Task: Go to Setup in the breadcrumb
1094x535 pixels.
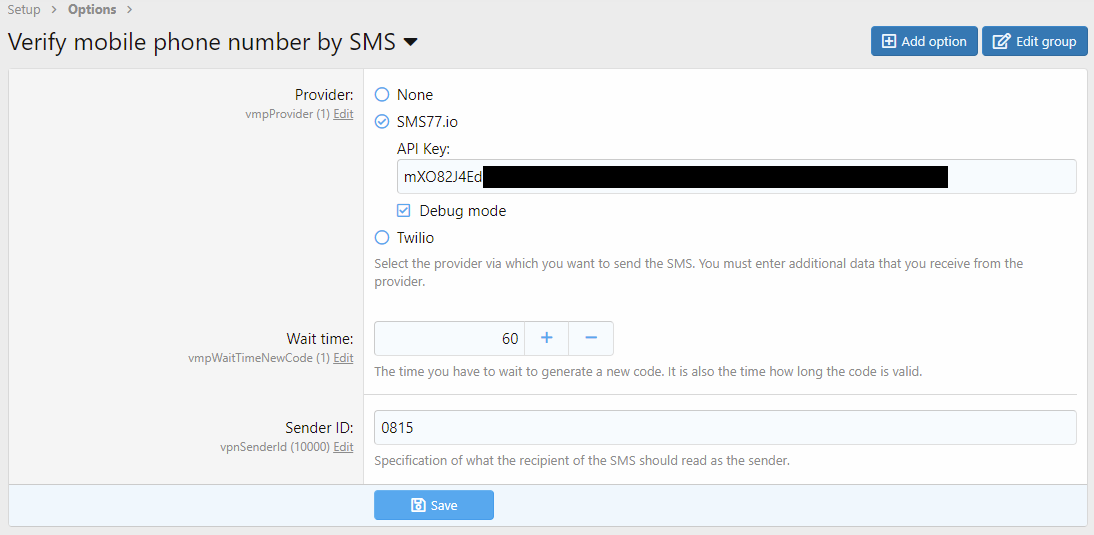Action: coord(24,10)
